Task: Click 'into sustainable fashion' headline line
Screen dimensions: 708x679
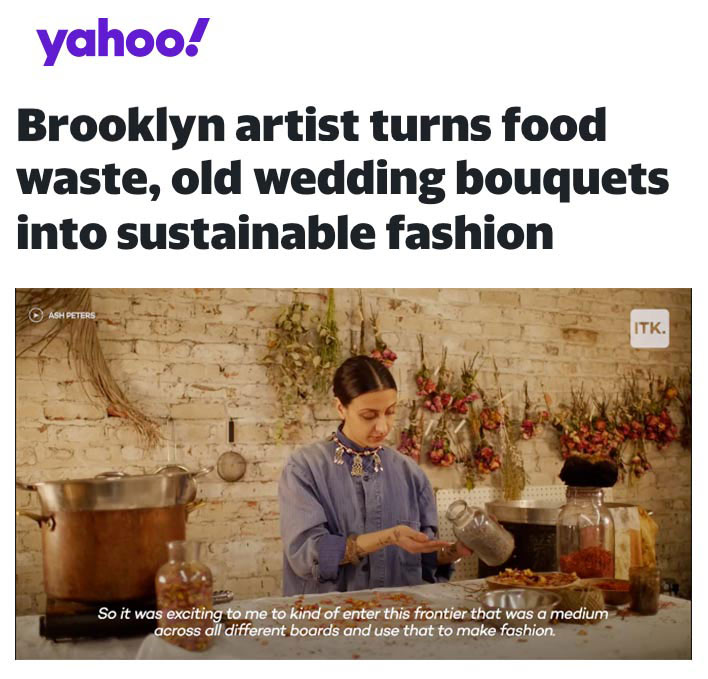Action: (x=285, y=232)
